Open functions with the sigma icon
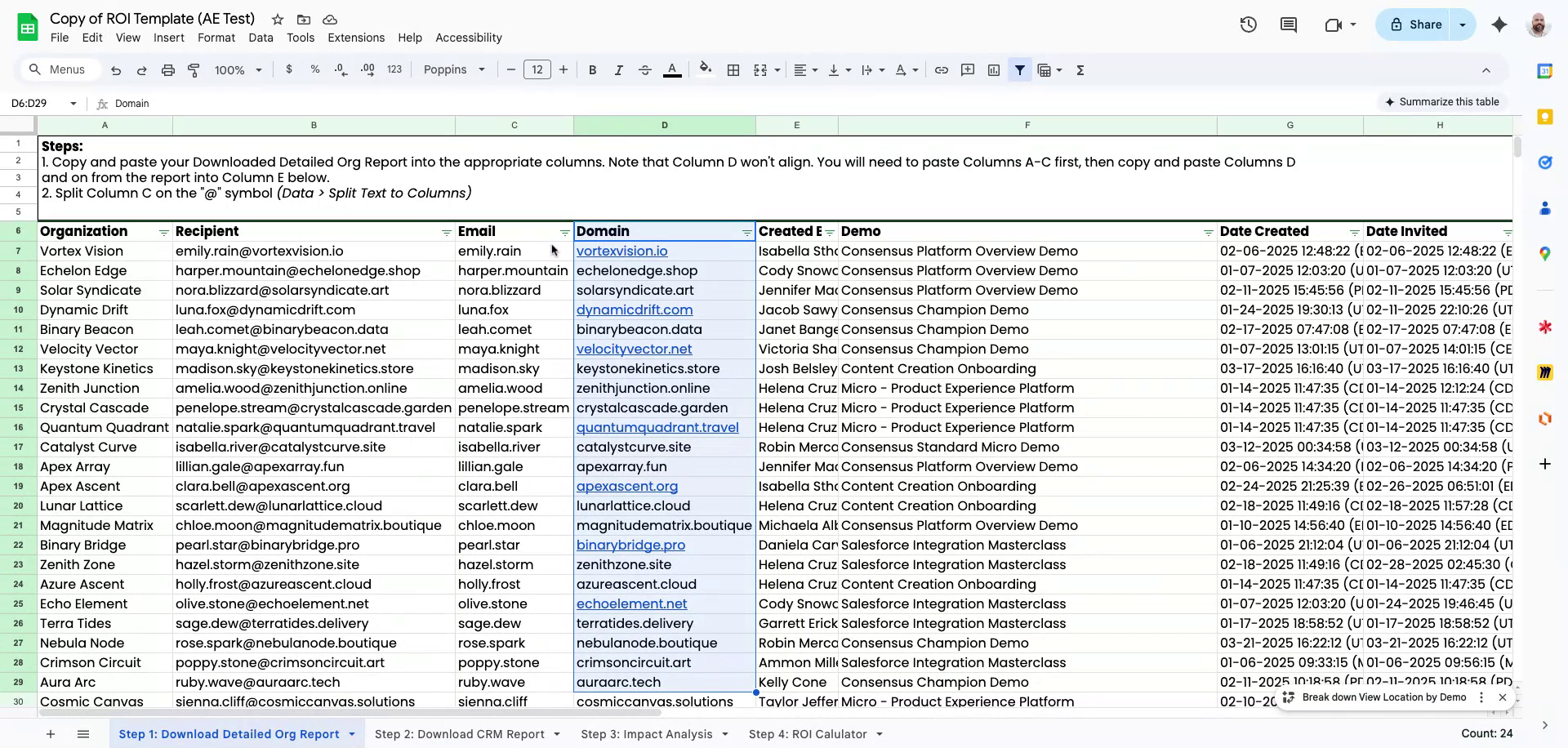 point(1080,69)
